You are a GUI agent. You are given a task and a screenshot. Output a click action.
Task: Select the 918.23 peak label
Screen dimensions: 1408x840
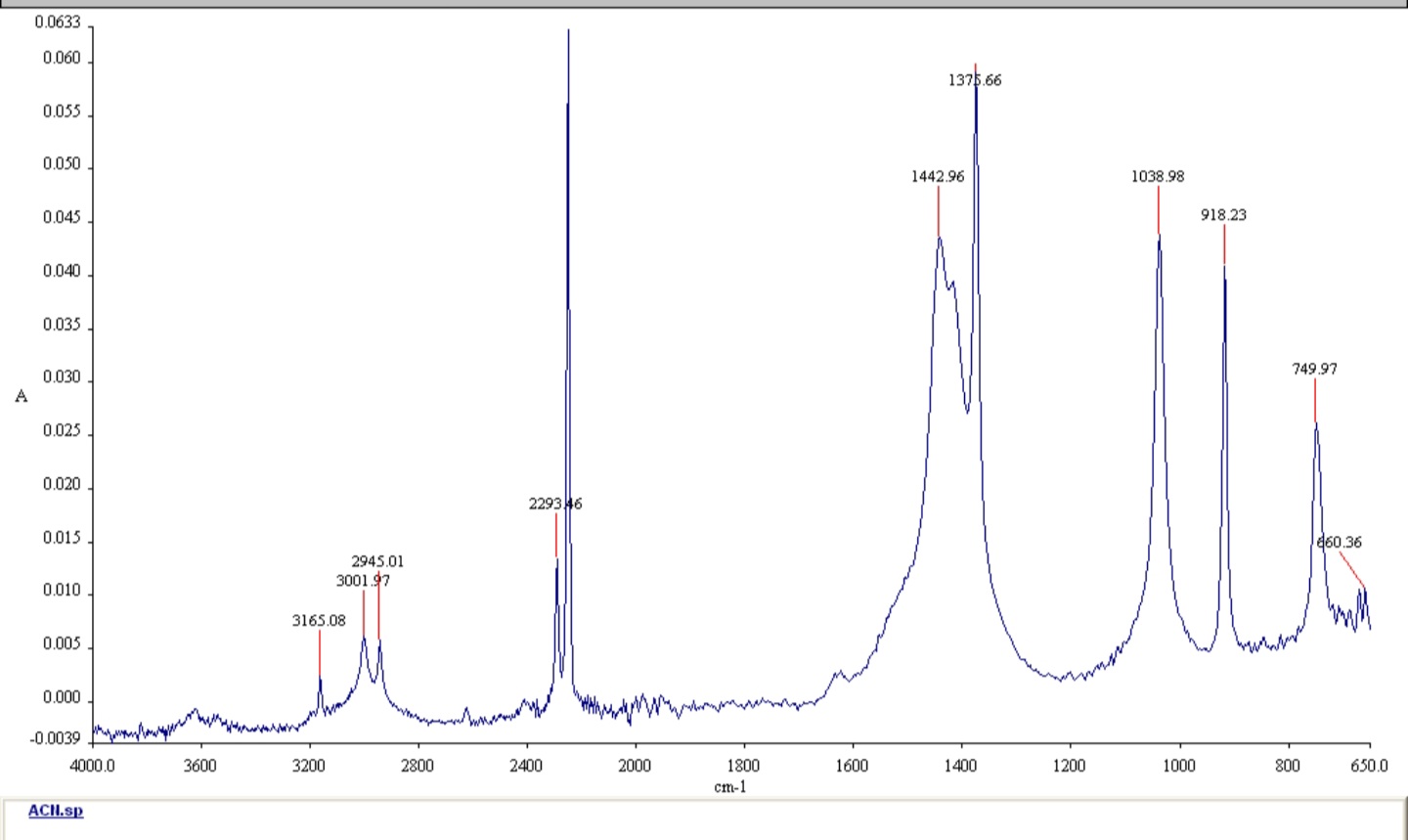(1223, 215)
